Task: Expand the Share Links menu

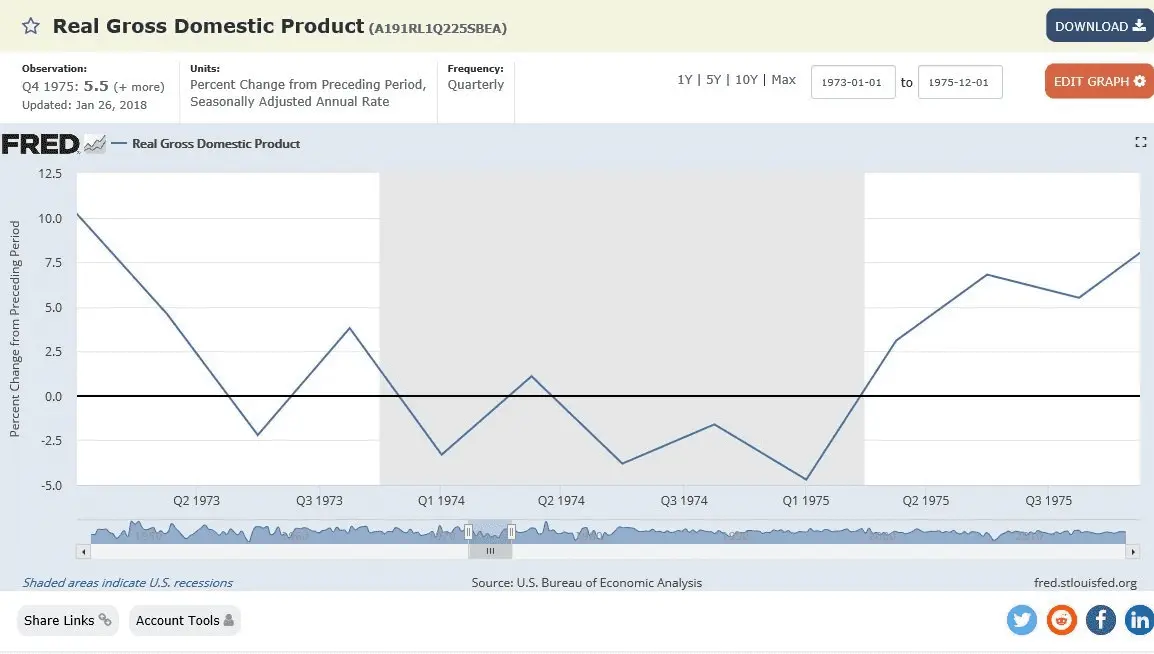Action: click(67, 620)
